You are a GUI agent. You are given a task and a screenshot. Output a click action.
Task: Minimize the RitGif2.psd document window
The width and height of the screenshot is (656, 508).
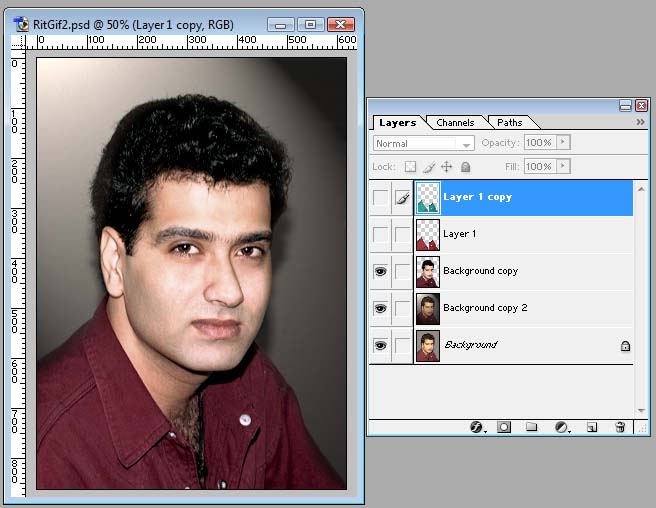pos(281,24)
